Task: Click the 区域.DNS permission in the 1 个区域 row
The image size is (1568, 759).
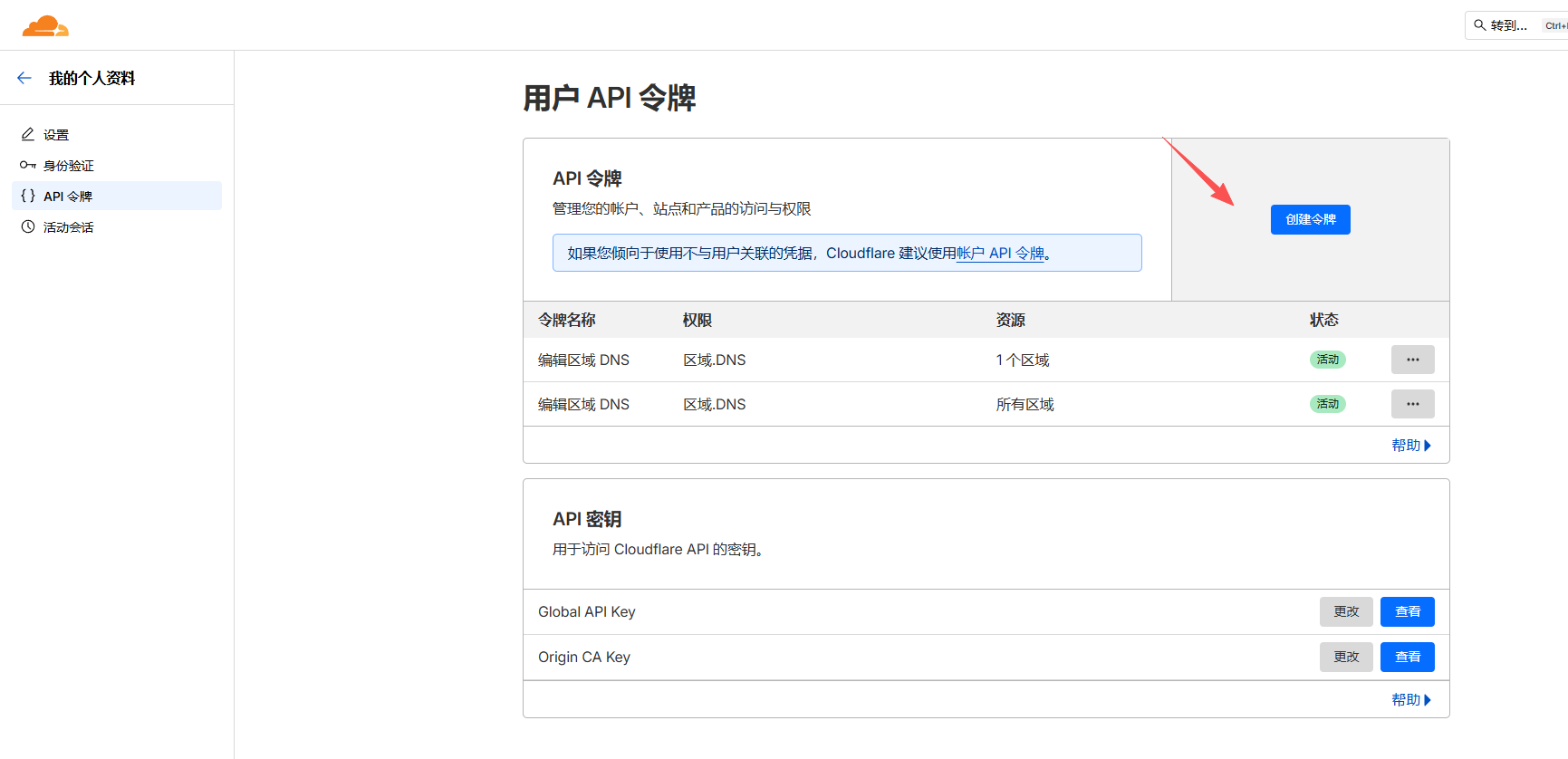Action: [715, 360]
